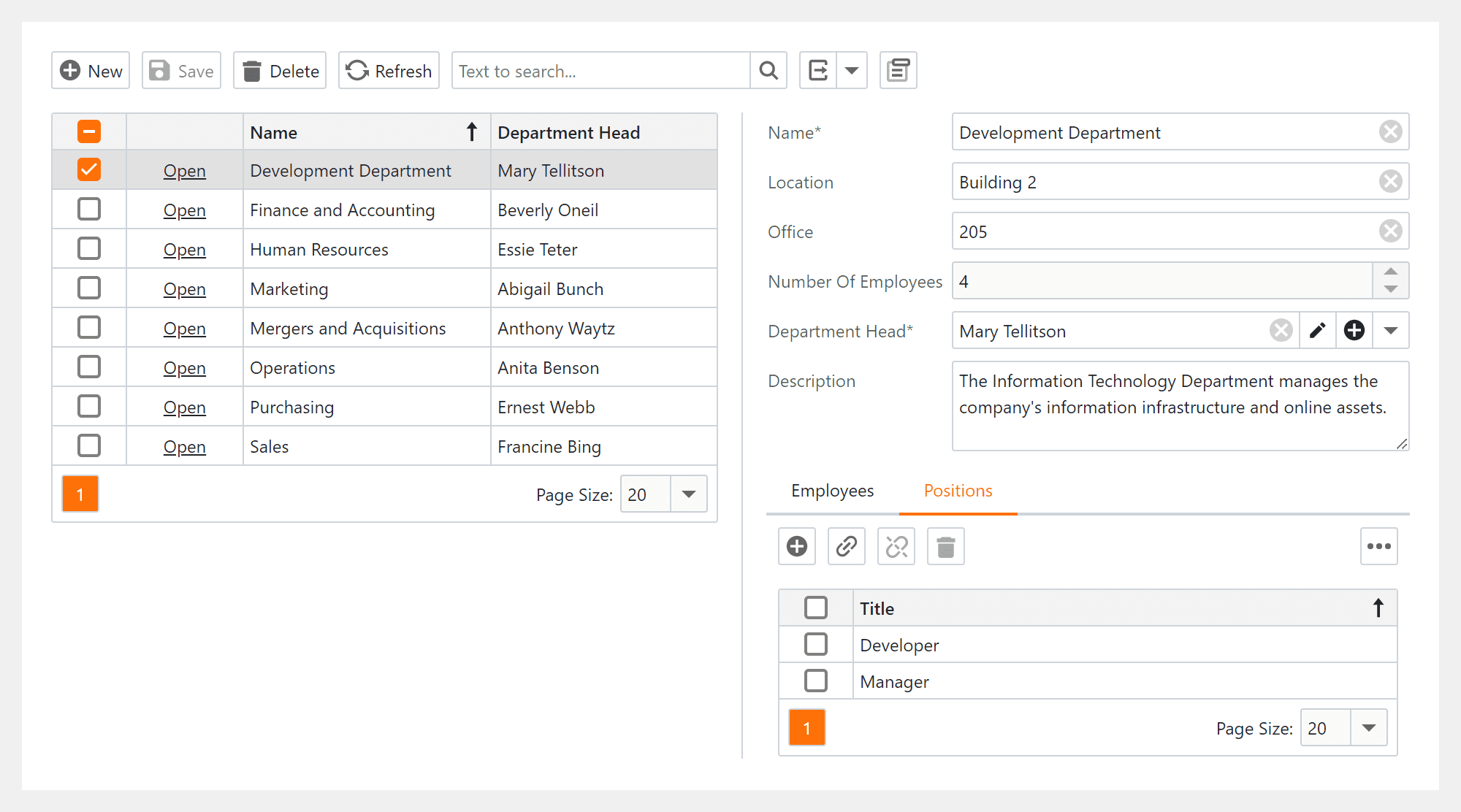
Task: Uncheck the Development Department row checkbox
Action: [x=88, y=169]
